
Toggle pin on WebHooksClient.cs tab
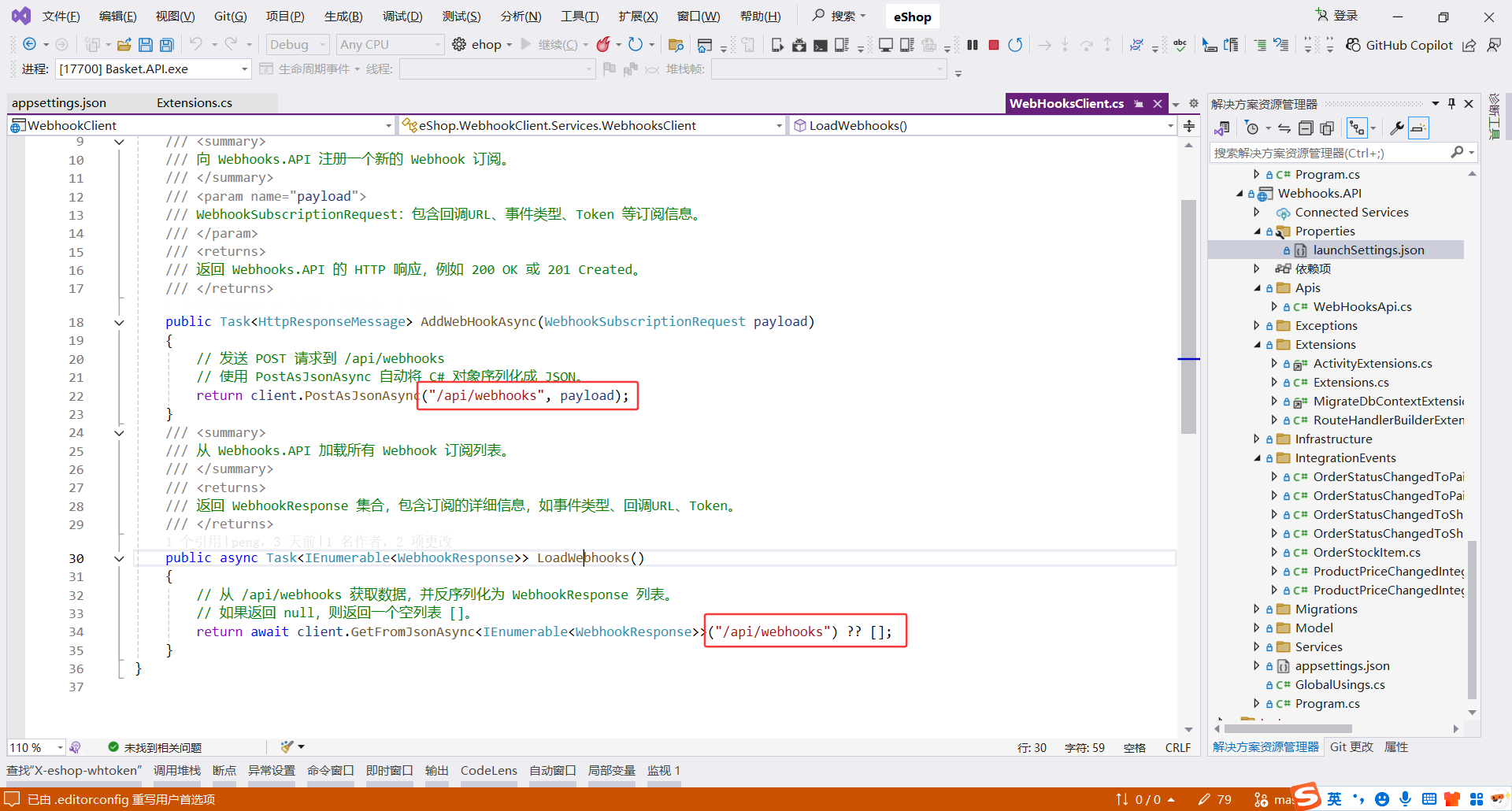pyautogui.click(x=1139, y=103)
